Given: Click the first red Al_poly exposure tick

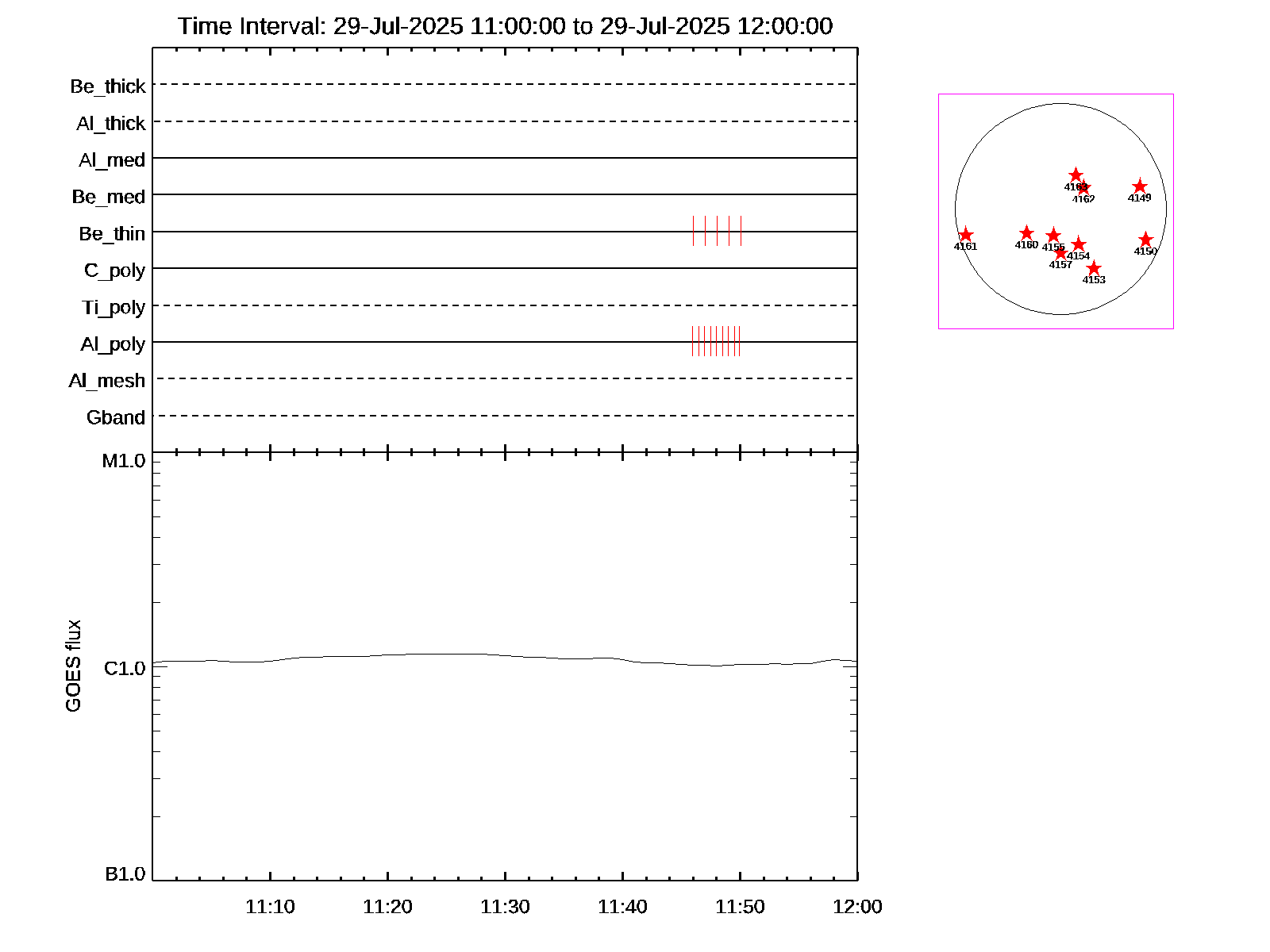Looking at the screenshot, I should 692,341.
